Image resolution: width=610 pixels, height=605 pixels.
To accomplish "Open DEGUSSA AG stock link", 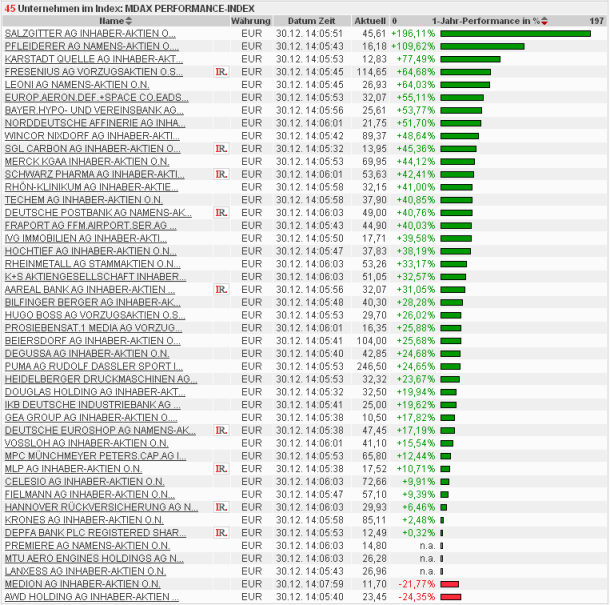I will [x=87, y=354].
